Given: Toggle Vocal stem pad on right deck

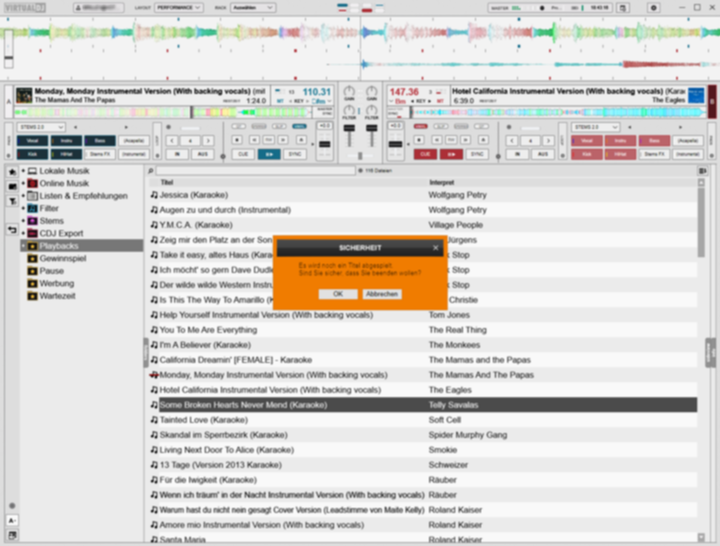Looking at the screenshot, I should click(586, 141).
